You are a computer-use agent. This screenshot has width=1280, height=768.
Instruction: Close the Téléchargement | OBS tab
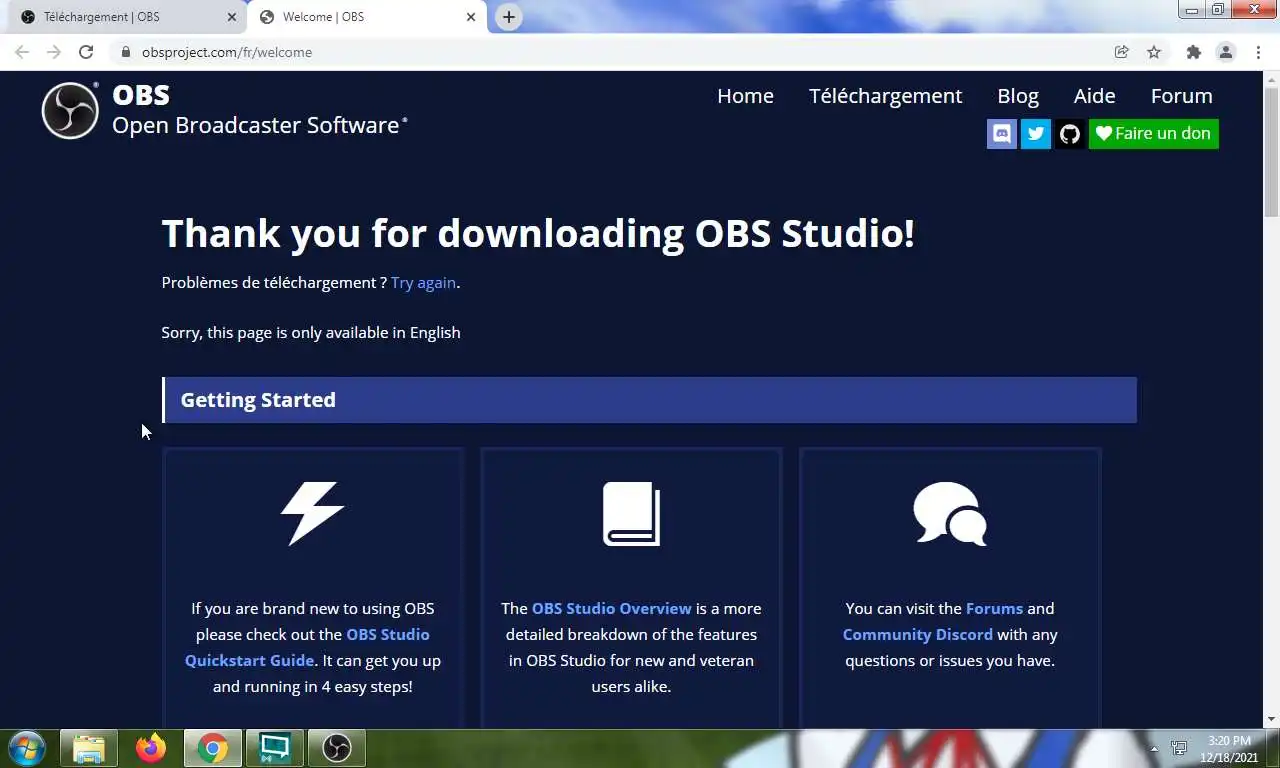click(x=232, y=17)
